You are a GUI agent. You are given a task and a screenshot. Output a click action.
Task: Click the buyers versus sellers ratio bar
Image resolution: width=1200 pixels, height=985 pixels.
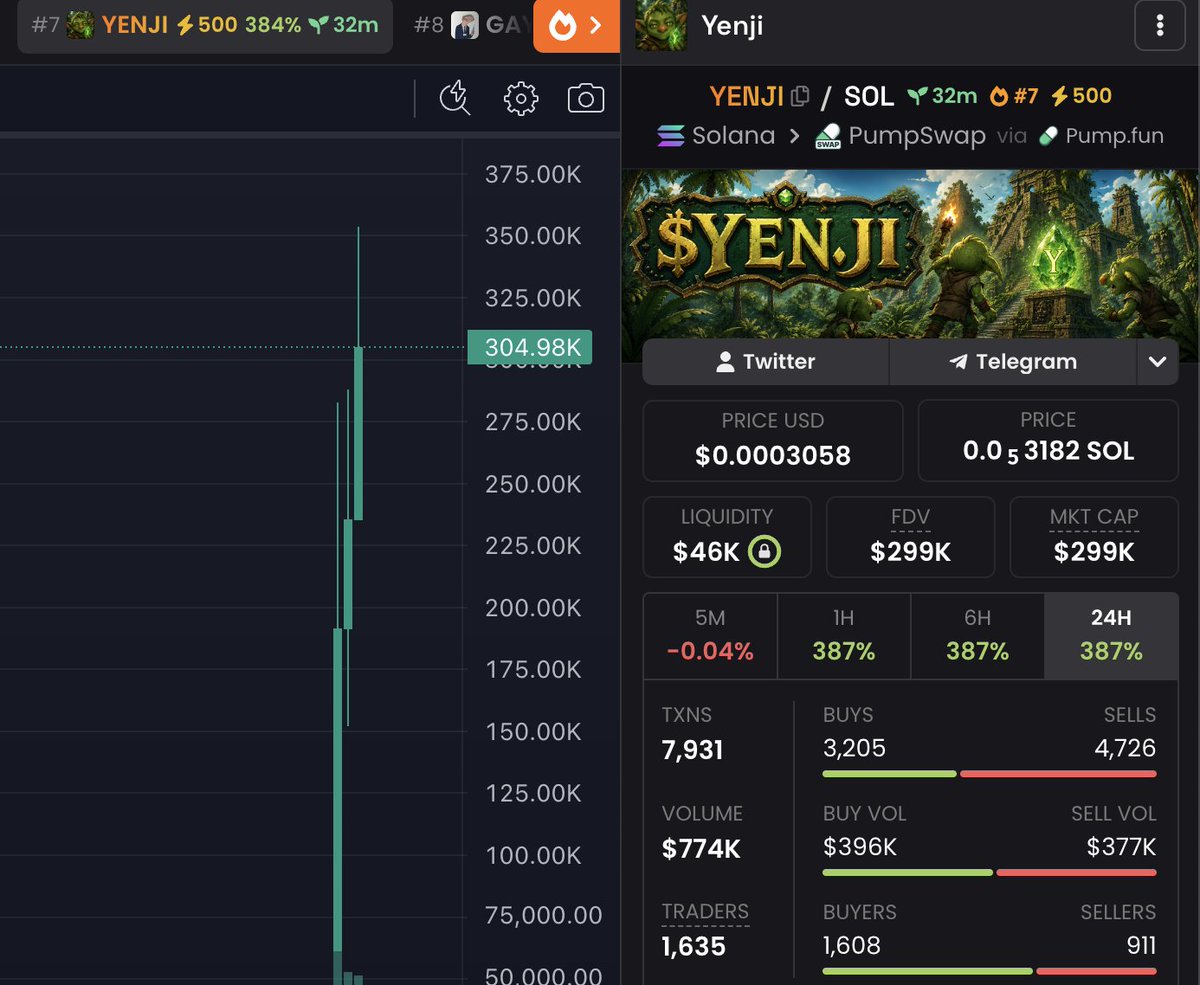coord(990,971)
